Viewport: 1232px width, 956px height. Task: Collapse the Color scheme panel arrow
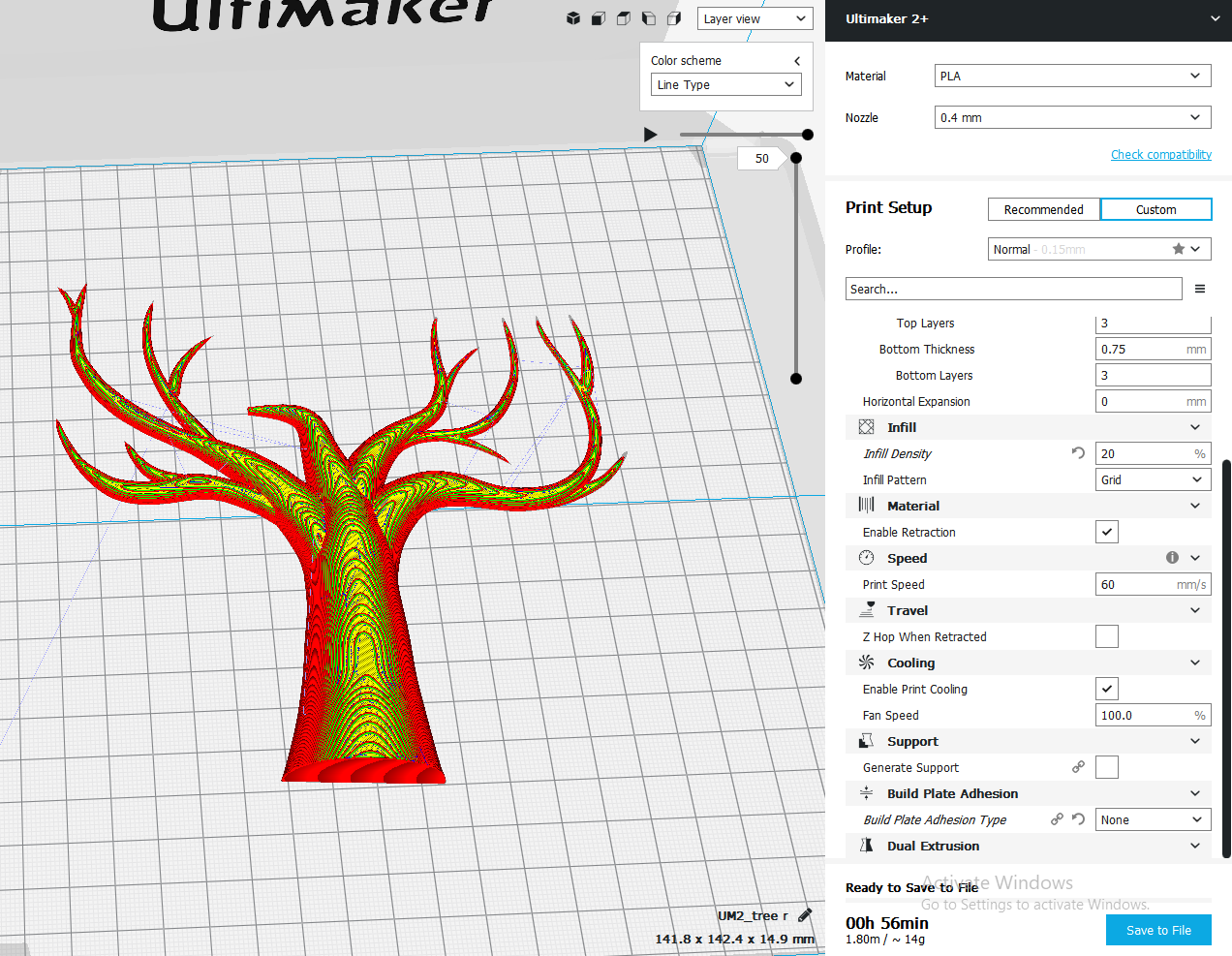pos(797,61)
